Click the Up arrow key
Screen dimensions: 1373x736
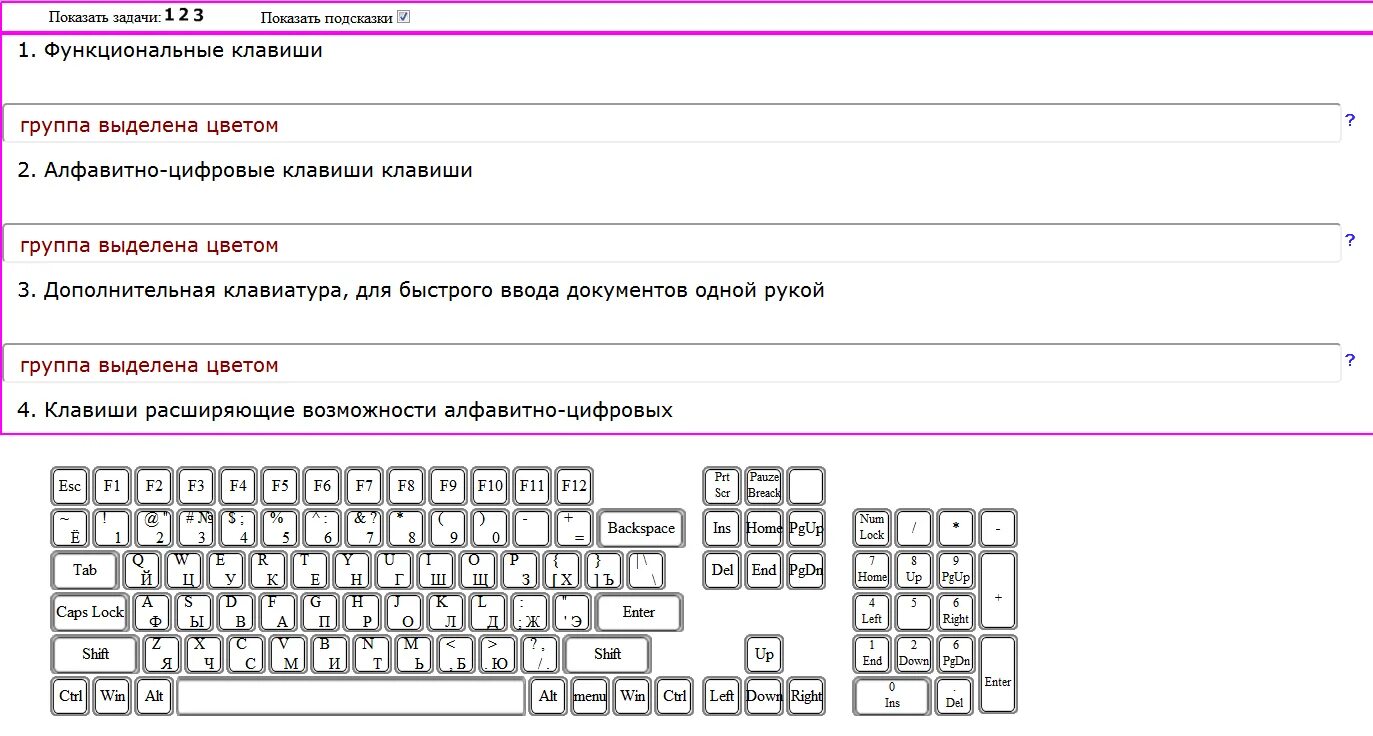tap(764, 654)
